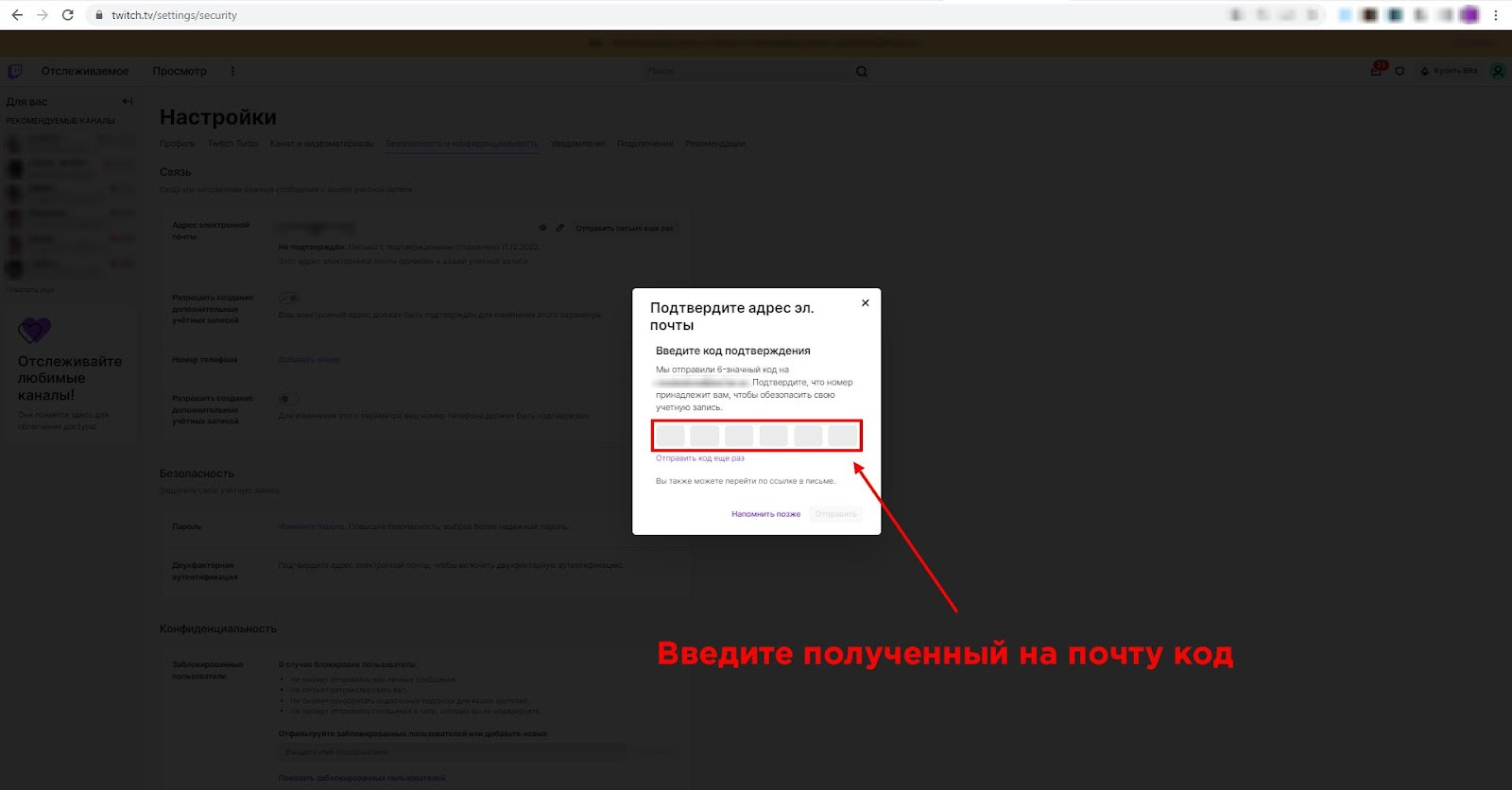Close the email confirmation dialog
The width and height of the screenshot is (1512, 790).
pyautogui.click(x=865, y=303)
